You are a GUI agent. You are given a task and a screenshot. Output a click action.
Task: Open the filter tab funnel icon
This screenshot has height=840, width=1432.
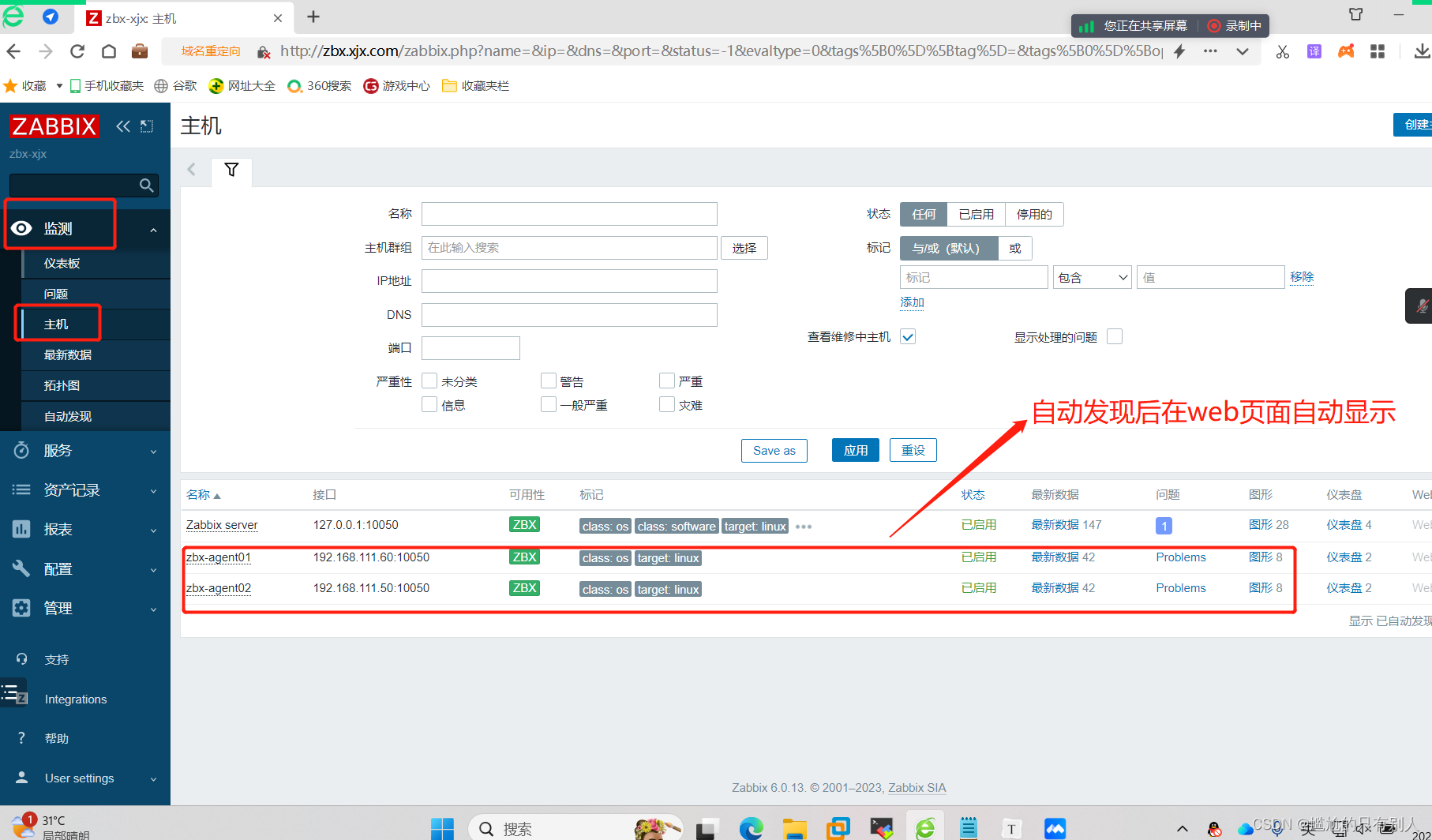coord(231,170)
